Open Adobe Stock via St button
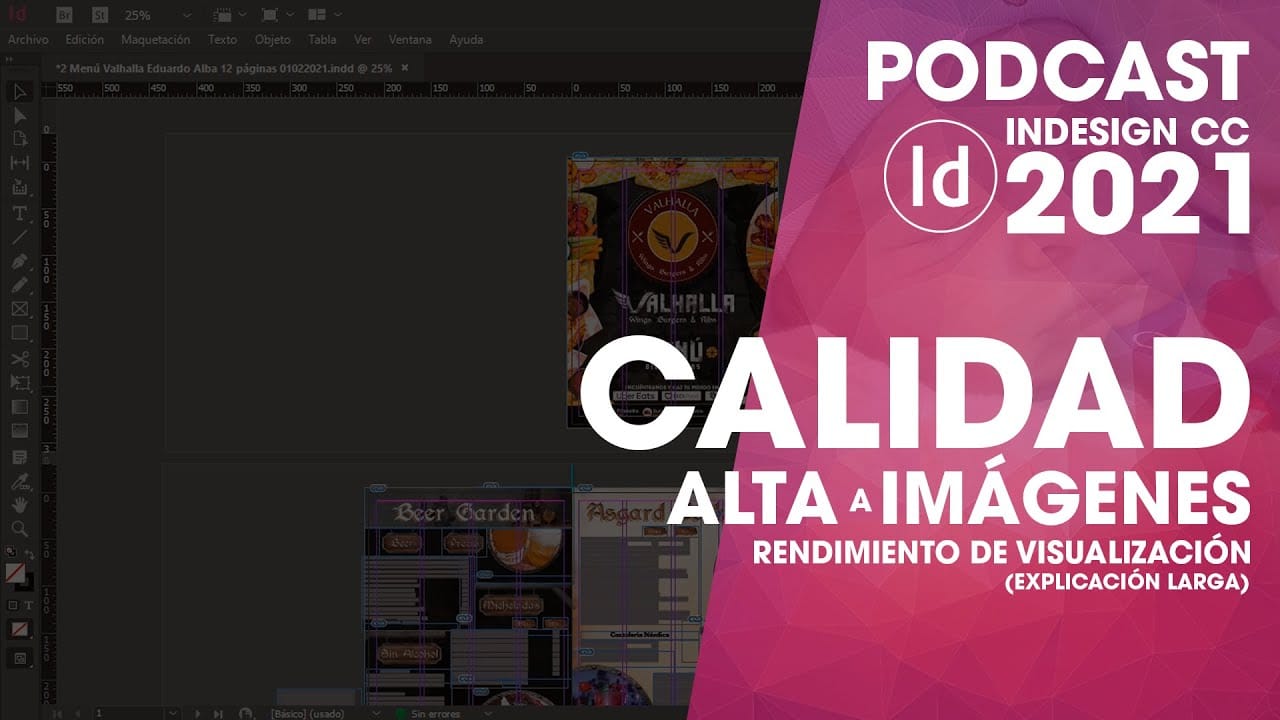 (99, 15)
